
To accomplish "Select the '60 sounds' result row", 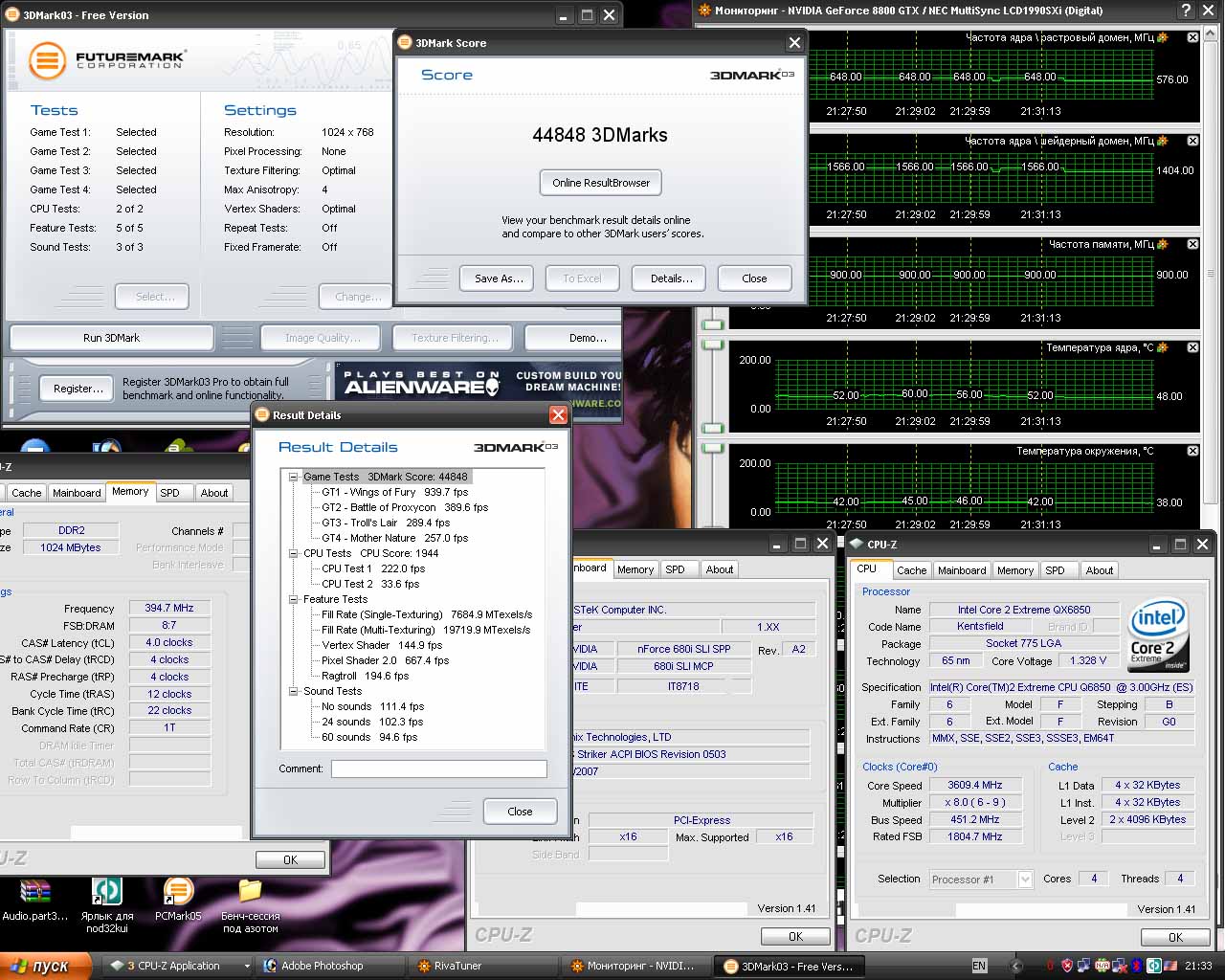I will coord(369,737).
